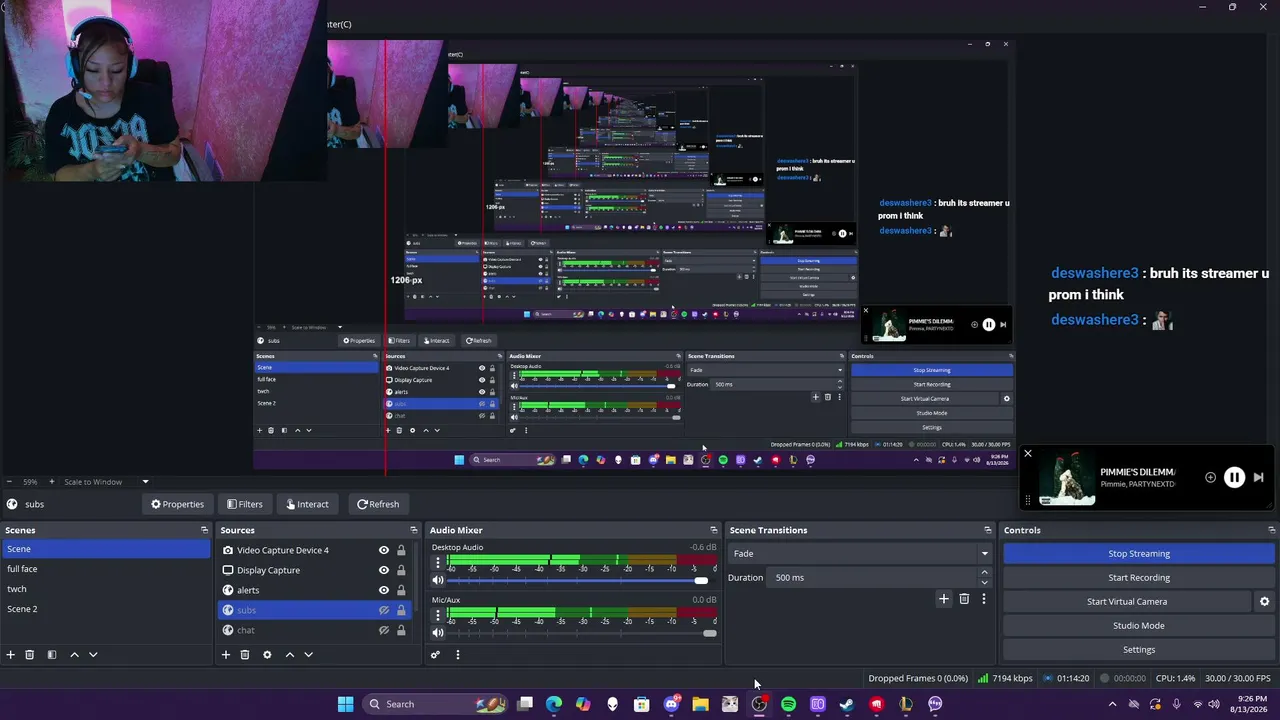Remove the selected source with the trash icon

tap(245, 655)
